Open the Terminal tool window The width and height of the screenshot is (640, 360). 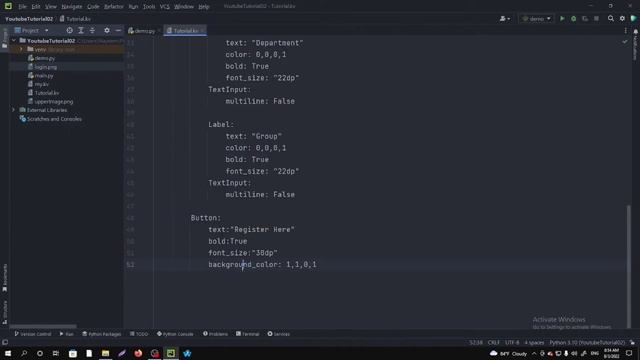(247, 334)
